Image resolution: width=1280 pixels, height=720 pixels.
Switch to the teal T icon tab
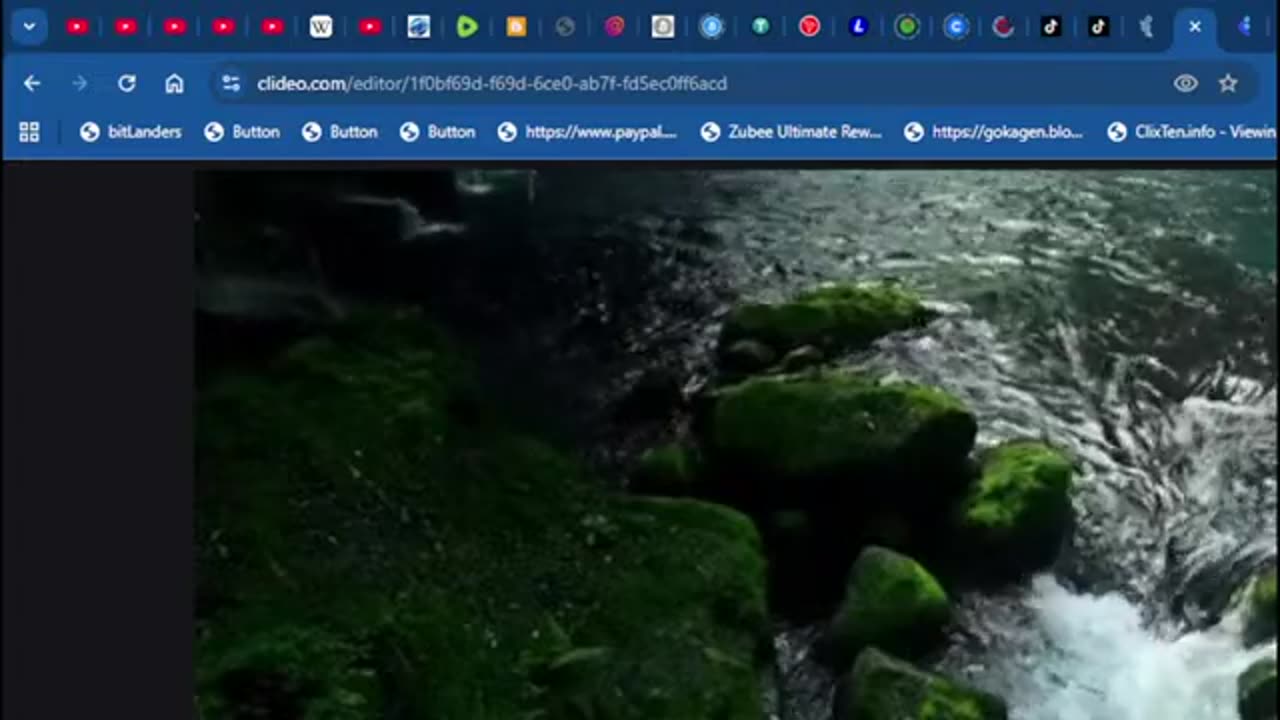pos(760,27)
